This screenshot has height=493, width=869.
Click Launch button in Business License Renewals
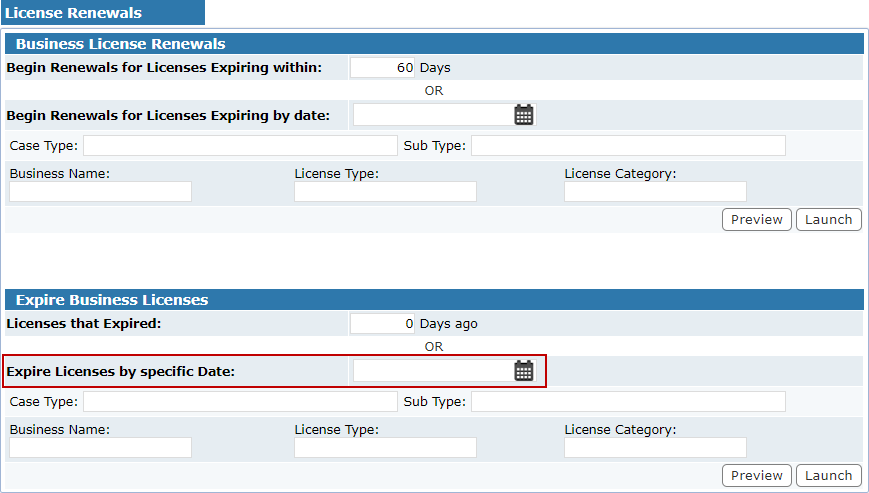click(828, 220)
